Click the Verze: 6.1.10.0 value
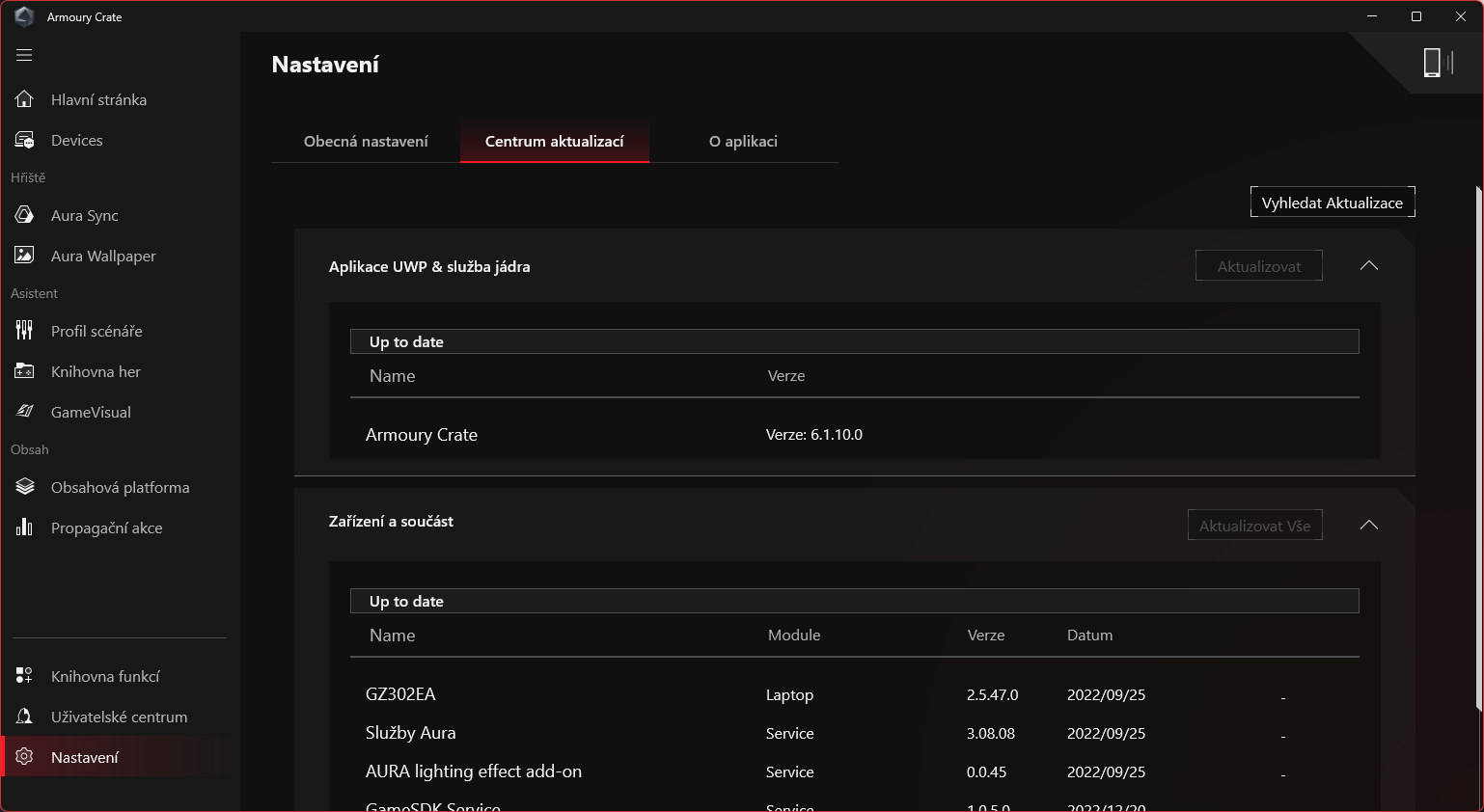The height and width of the screenshot is (812, 1484). click(814, 435)
